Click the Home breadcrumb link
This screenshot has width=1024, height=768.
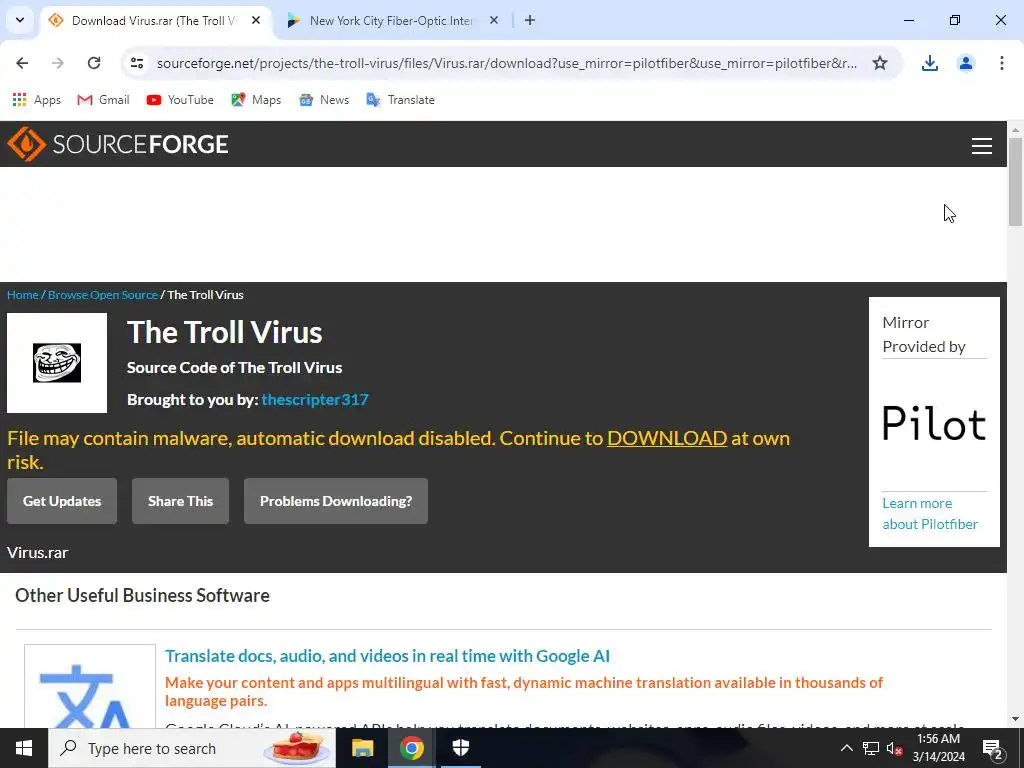23,295
